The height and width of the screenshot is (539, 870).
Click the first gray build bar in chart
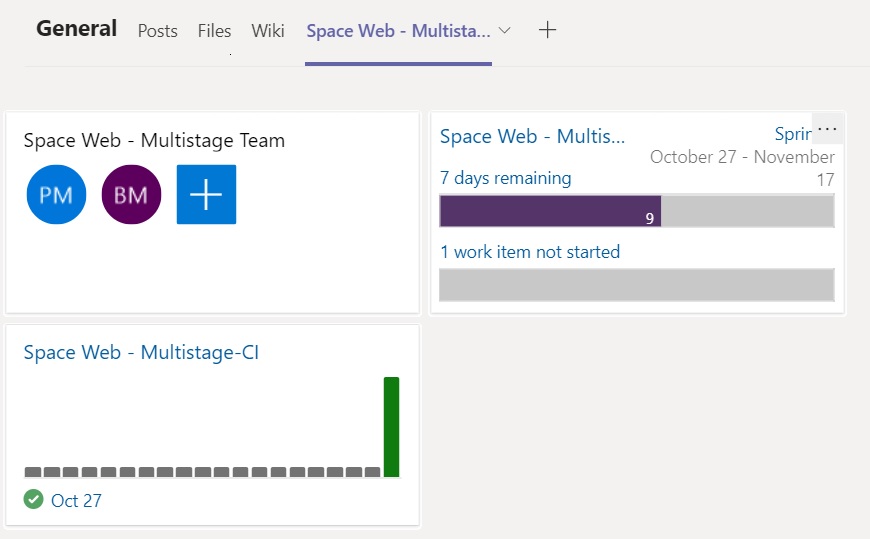coord(33,472)
